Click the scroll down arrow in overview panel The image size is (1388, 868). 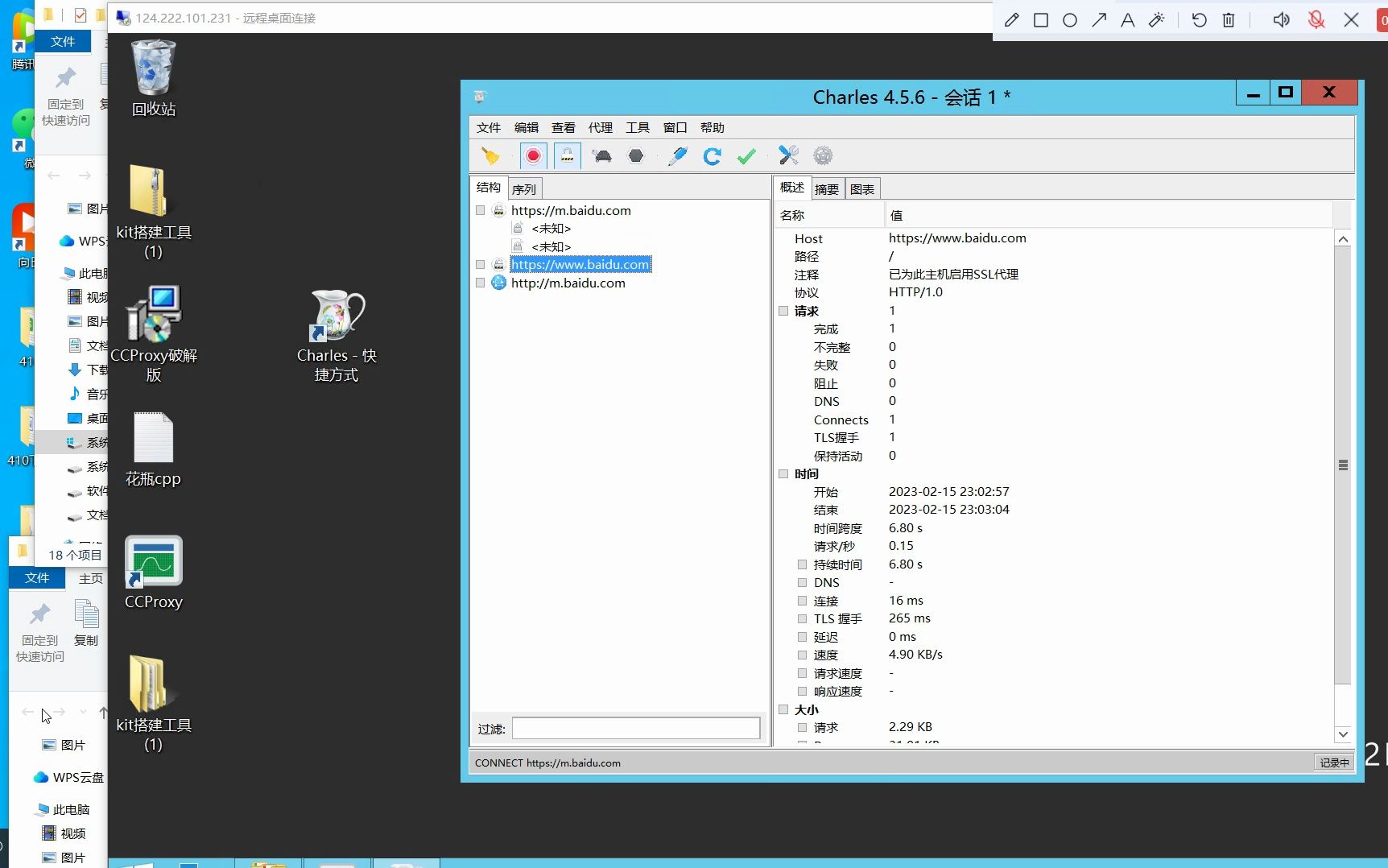1343,734
